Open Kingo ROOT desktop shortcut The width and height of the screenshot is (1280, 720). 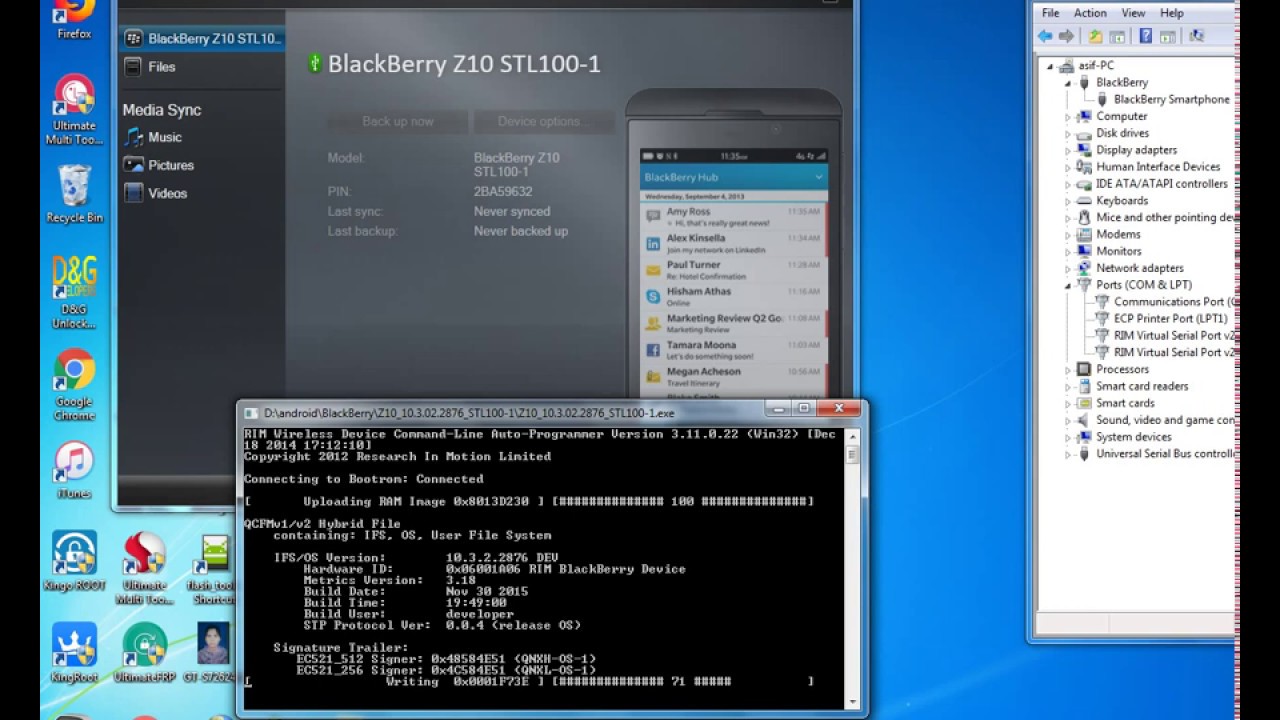(x=74, y=560)
